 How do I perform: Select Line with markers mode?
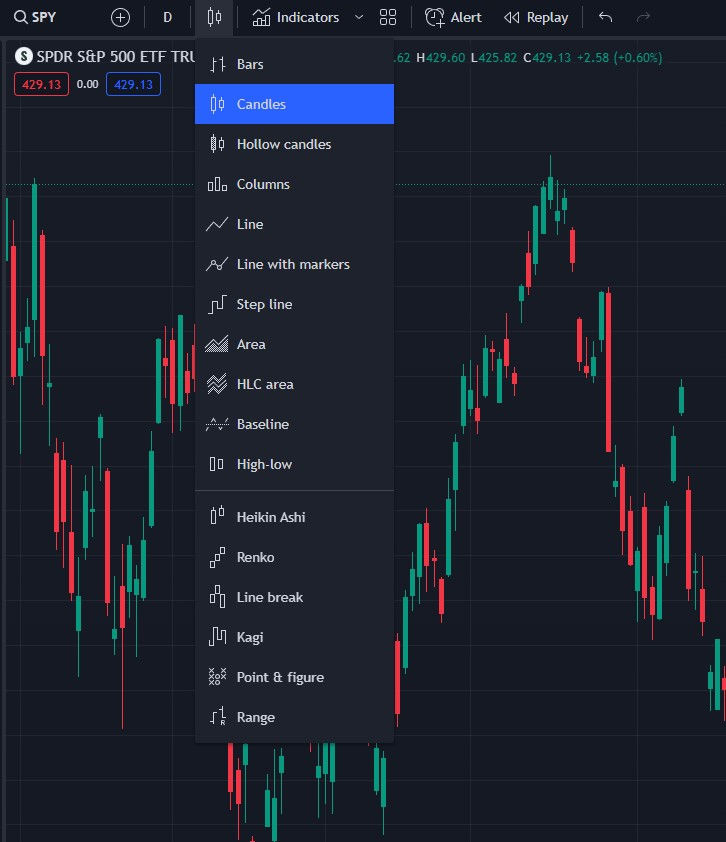pos(291,264)
